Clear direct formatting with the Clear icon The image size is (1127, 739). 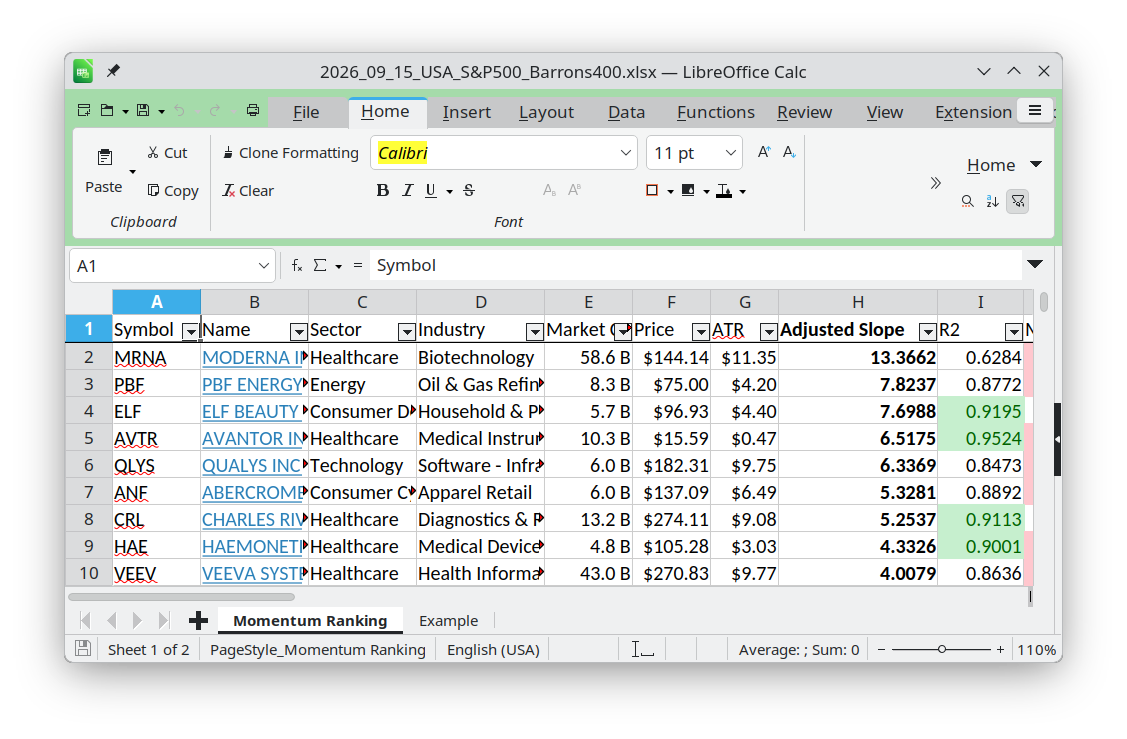[229, 191]
